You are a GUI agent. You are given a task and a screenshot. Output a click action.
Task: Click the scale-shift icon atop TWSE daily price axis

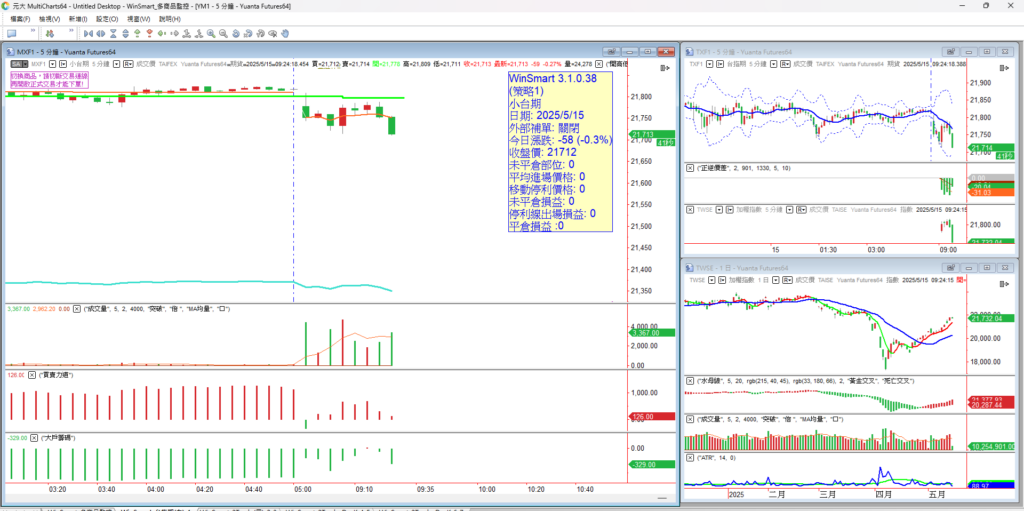(1004, 284)
